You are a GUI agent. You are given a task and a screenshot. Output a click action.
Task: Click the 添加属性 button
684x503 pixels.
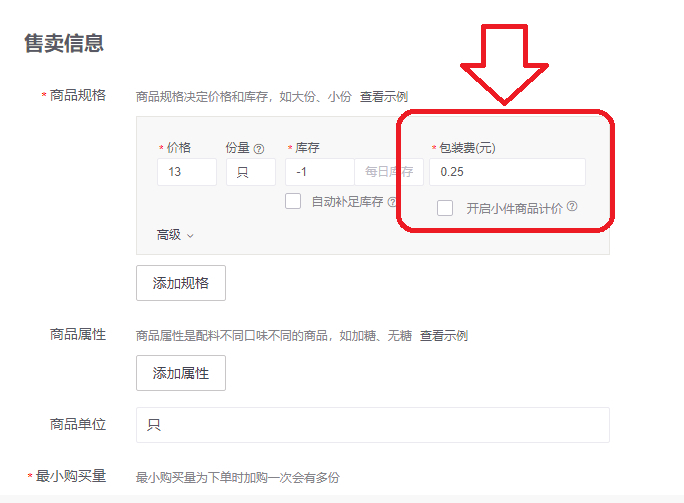(x=181, y=373)
